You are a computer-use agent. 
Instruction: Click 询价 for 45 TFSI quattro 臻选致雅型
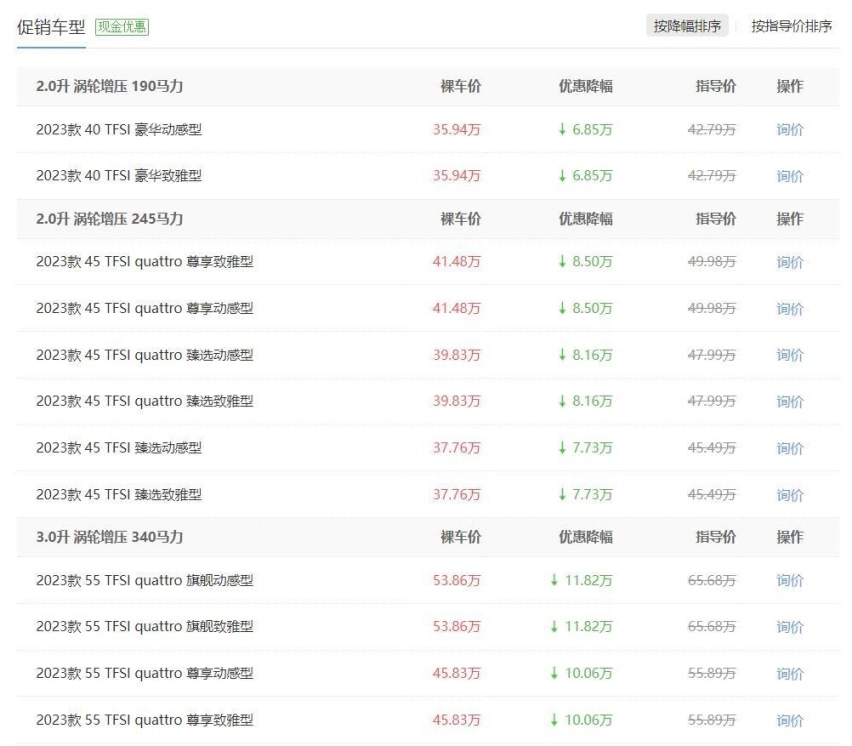790,402
